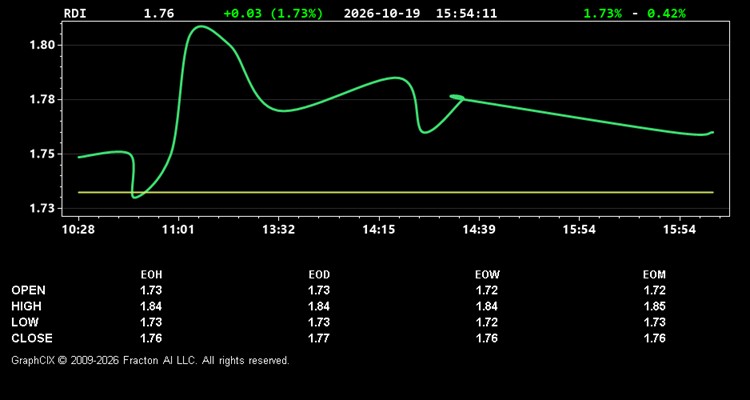The width and height of the screenshot is (750, 400).
Task: Select the EOH column header
Action: [151, 275]
